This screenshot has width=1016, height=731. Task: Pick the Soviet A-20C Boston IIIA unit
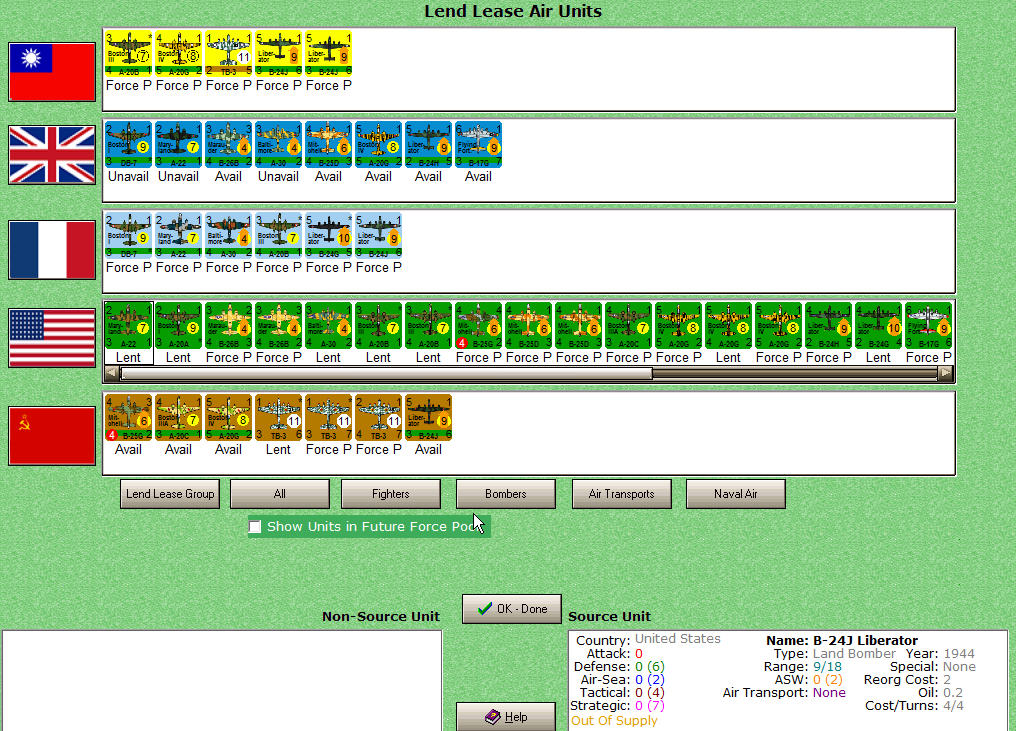click(x=178, y=418)
